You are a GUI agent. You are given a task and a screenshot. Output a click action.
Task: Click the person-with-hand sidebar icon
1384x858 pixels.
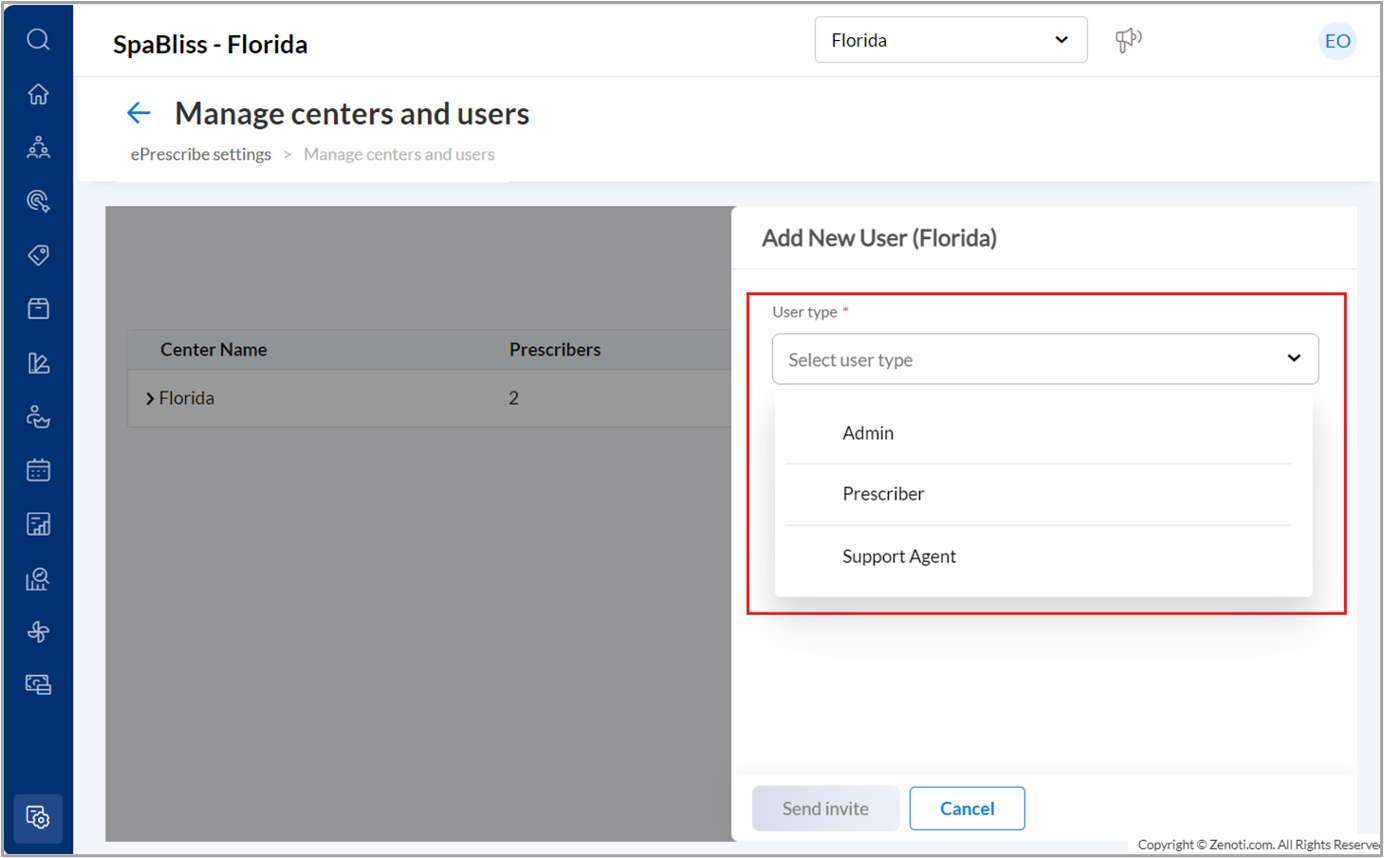[x=38, y=417]
